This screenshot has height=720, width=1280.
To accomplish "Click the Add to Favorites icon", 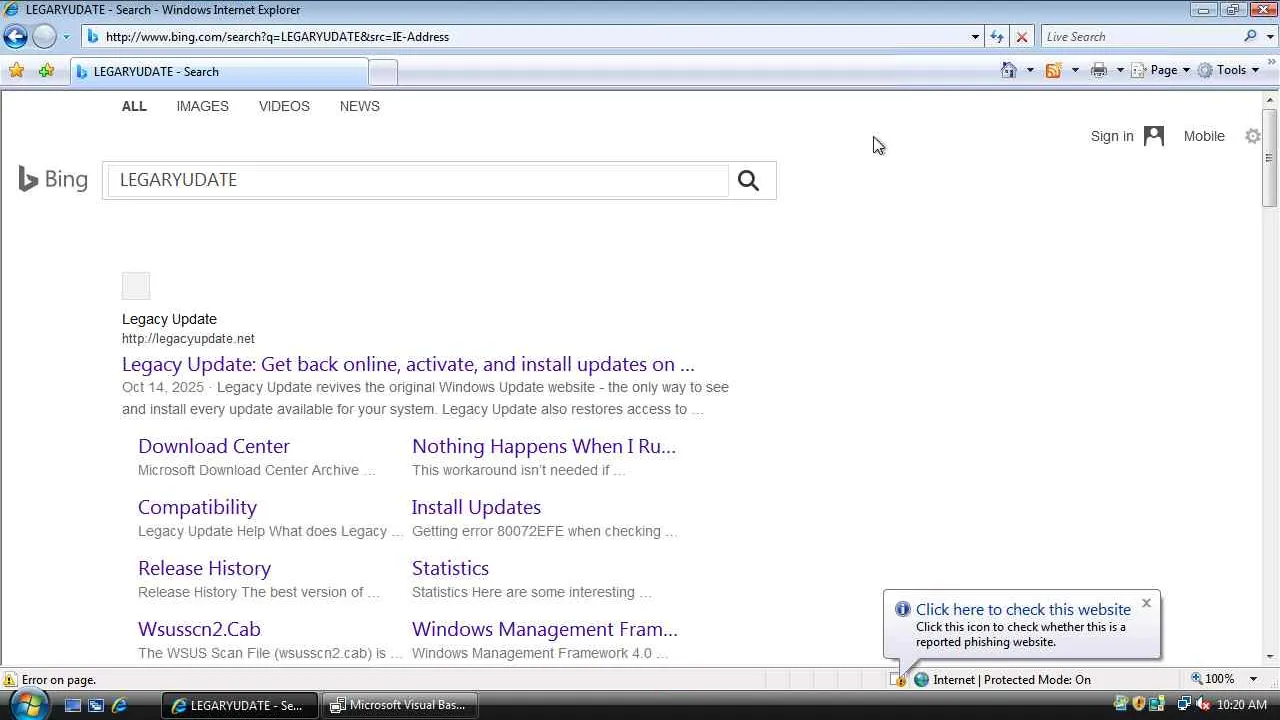I will pyautogui.click(x=46, y=71).
